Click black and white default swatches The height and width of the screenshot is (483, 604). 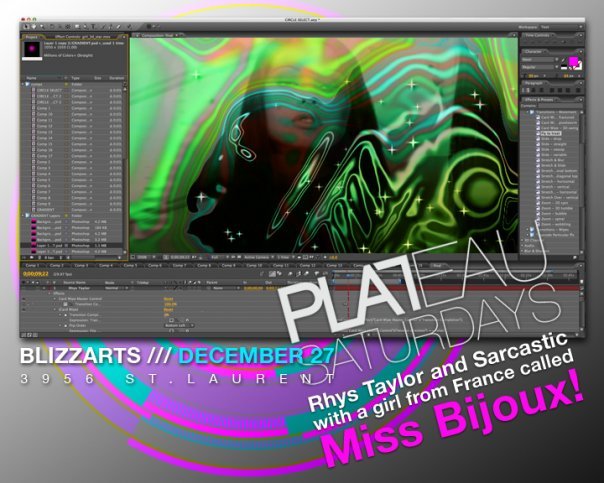coord(565,67)
